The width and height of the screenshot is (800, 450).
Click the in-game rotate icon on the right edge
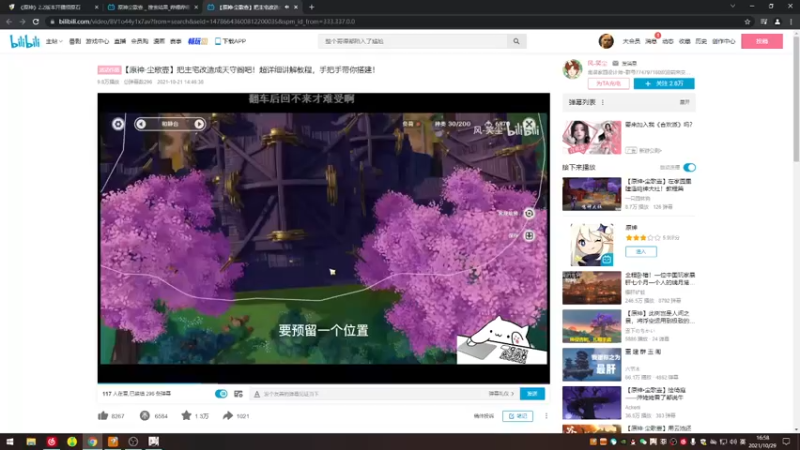[x=529, y=213]
